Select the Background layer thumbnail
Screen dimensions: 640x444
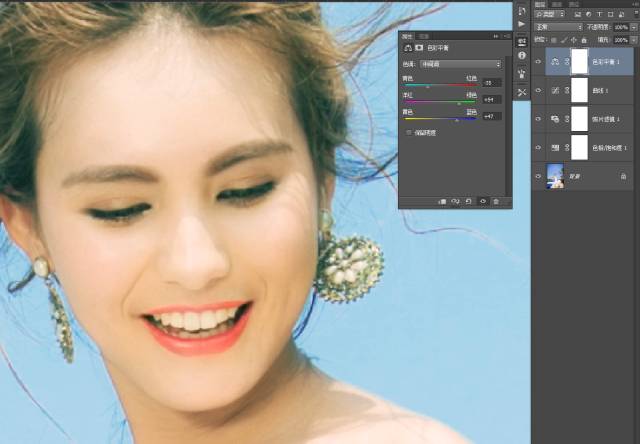tap(555, 176)
